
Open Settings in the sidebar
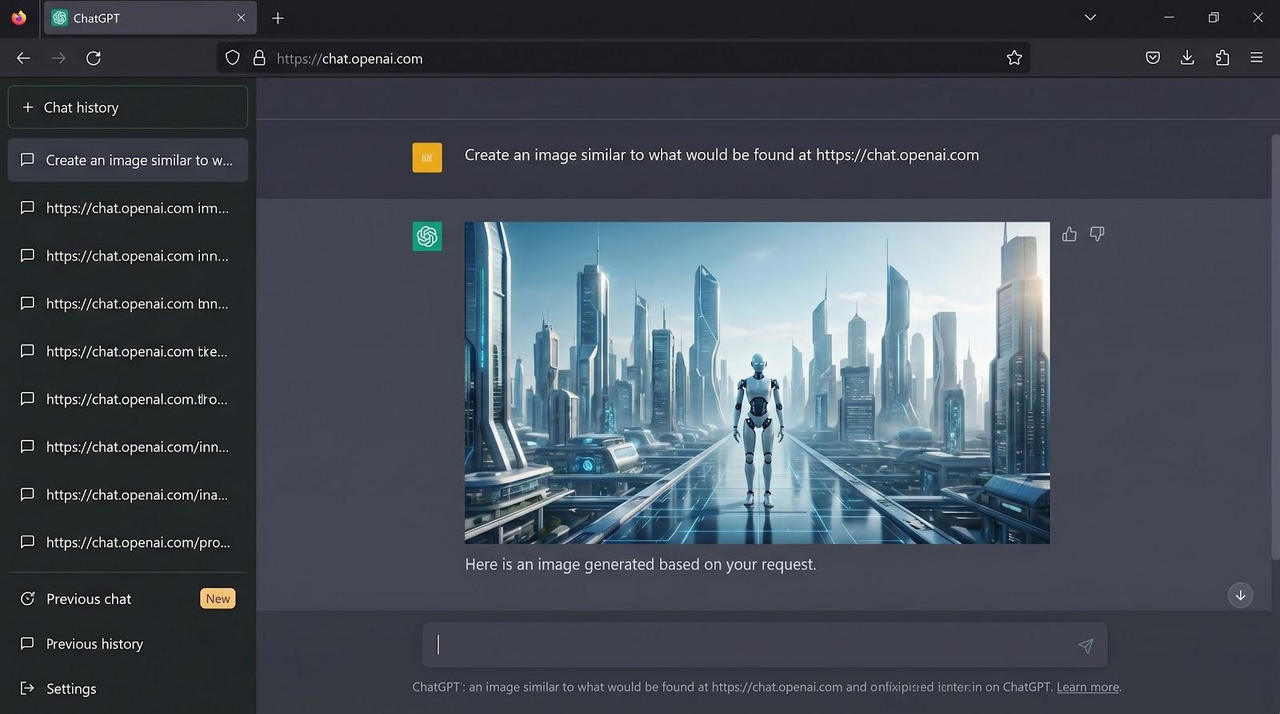(128, 689)
